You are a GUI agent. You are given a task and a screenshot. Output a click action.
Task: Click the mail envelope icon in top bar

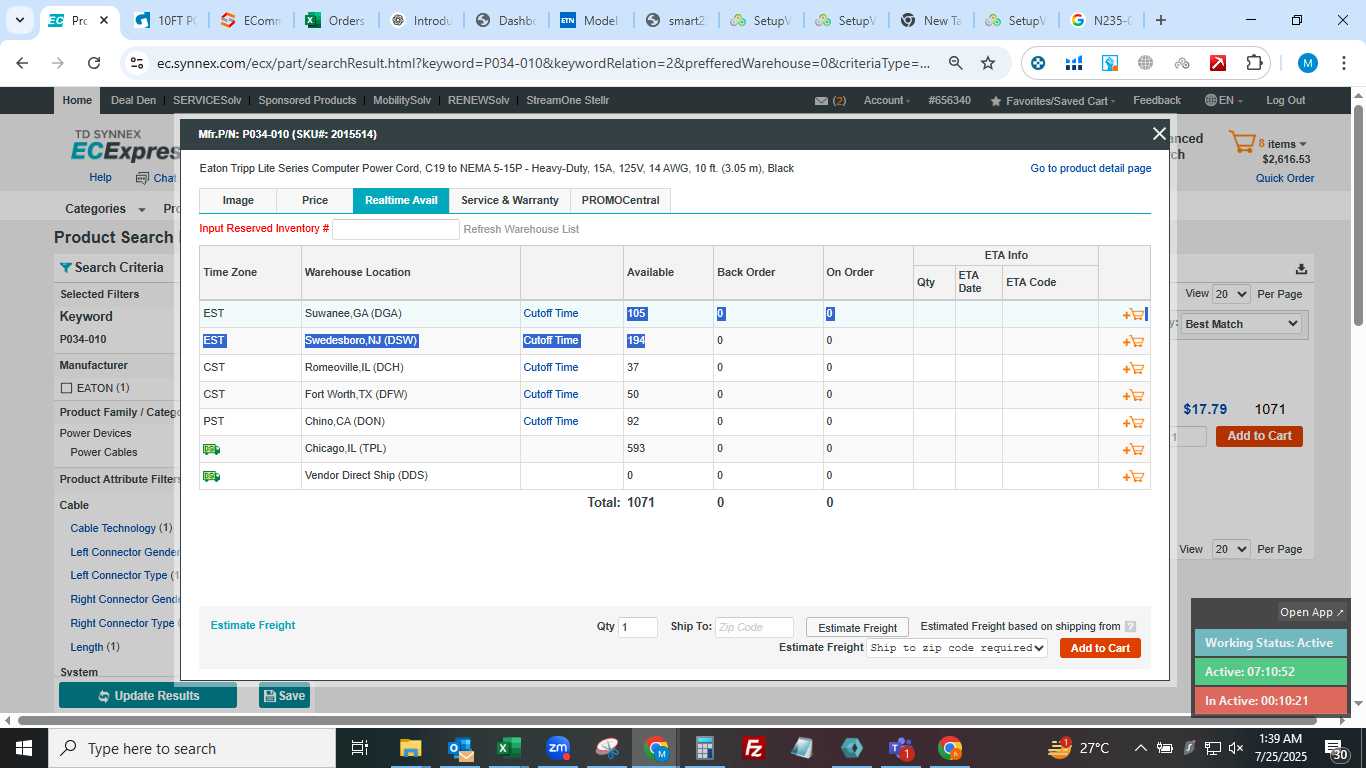821,101
